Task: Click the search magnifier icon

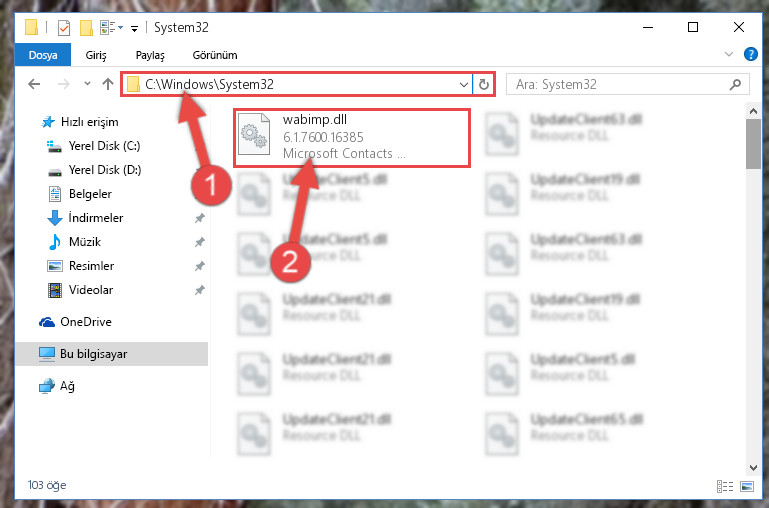Action: pos(735,84)
